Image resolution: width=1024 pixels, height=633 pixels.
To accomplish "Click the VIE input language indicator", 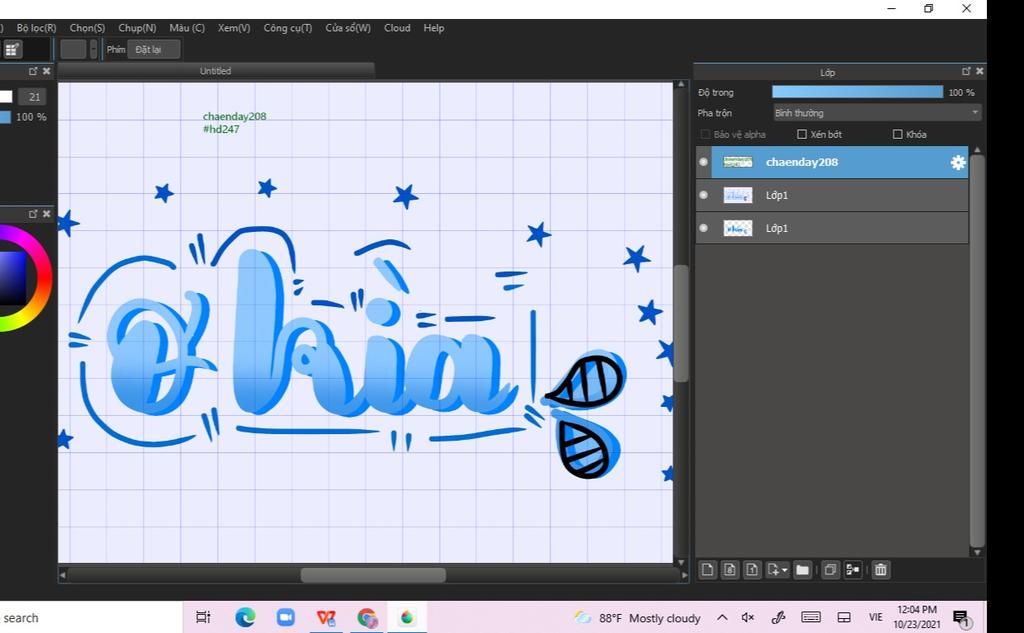I will click(x=875, y=617).
